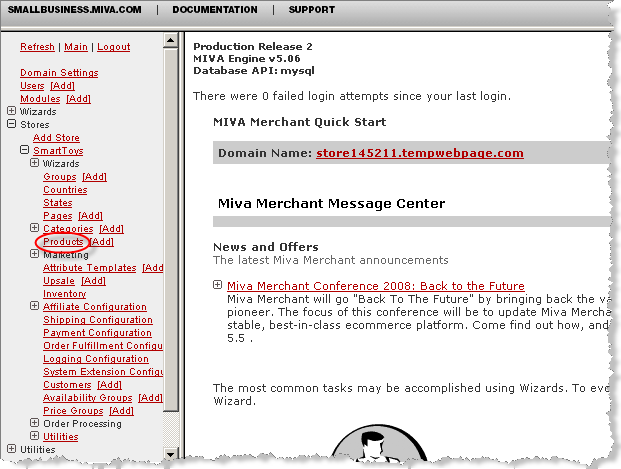
Task: Open System Extension Configuration link
Action: [103, 372]
